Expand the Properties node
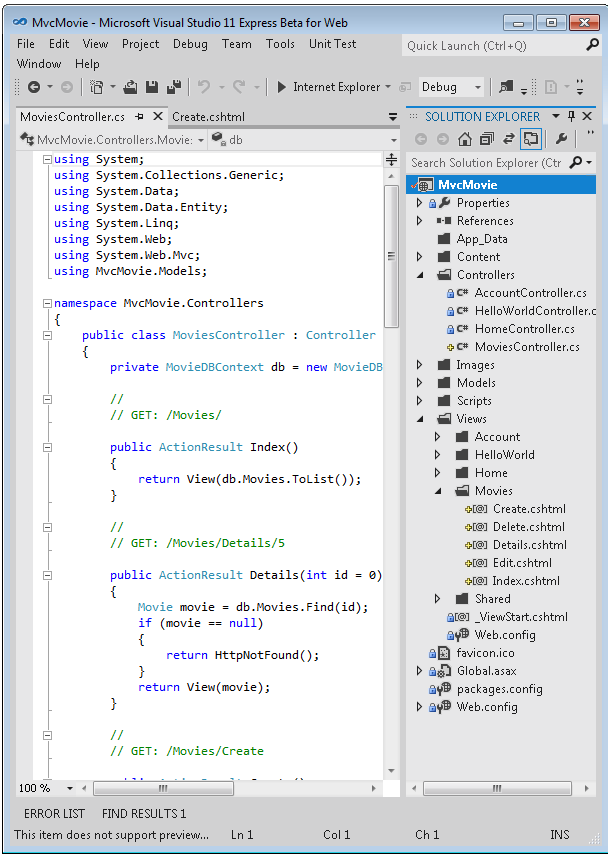 (419, 203)
